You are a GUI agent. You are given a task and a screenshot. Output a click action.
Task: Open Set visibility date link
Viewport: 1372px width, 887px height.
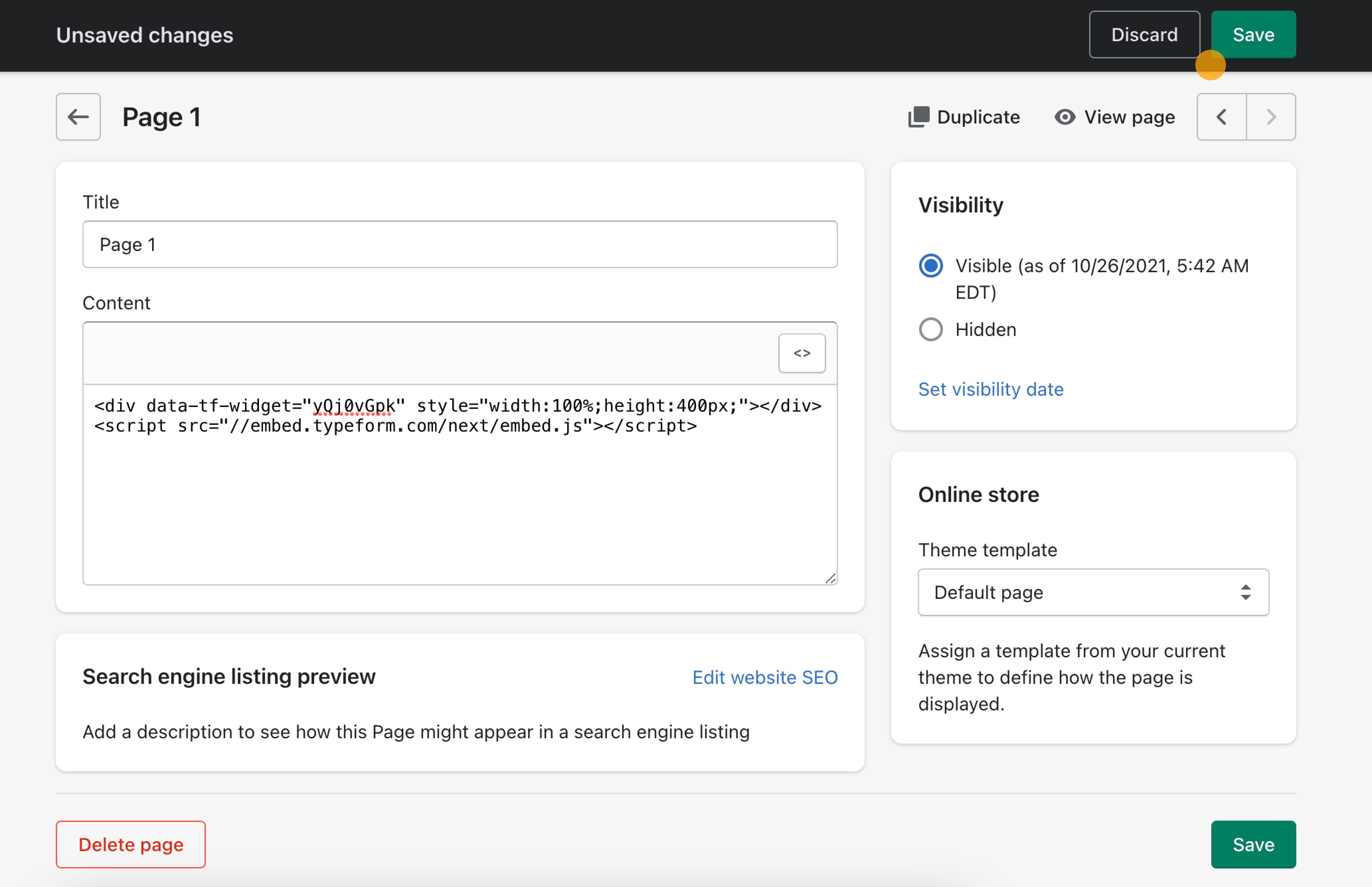(991, 389)
